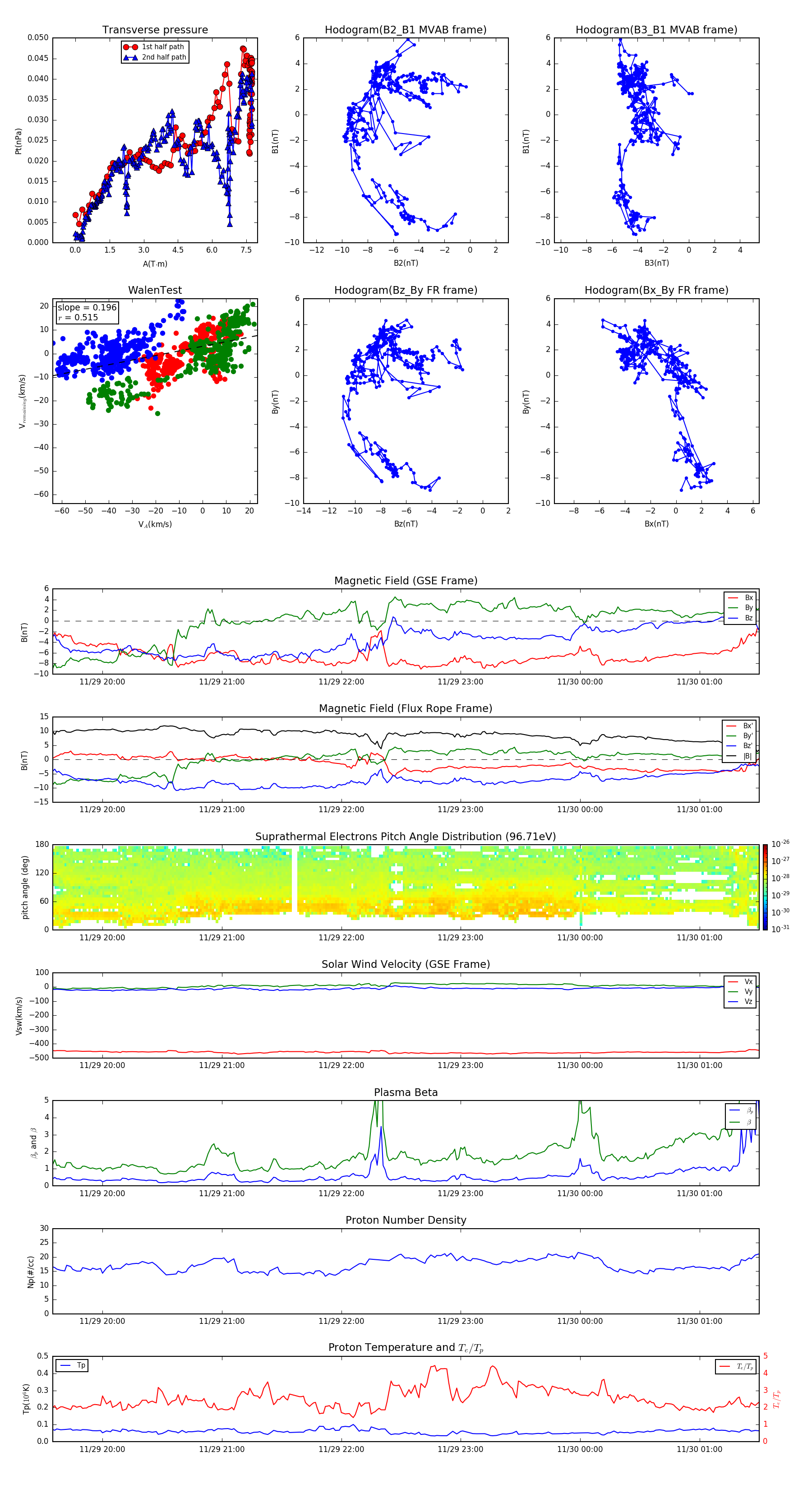Click the "A(T·m)" x-axis label
Screen dimensions: 812x1489
click(155, 264)
